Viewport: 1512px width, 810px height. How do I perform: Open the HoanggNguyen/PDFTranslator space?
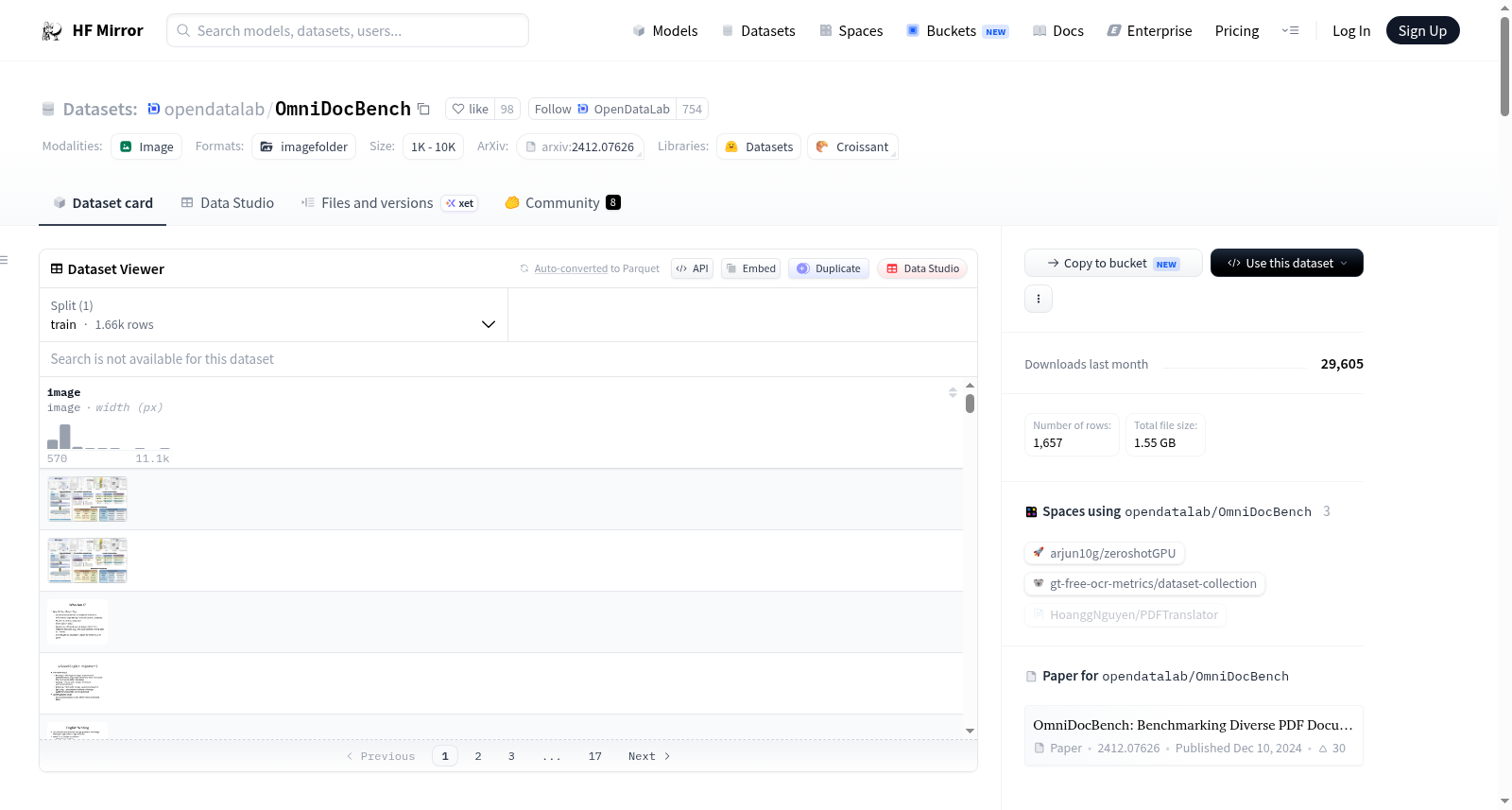pyautogui.click(x=1125, y=614)
